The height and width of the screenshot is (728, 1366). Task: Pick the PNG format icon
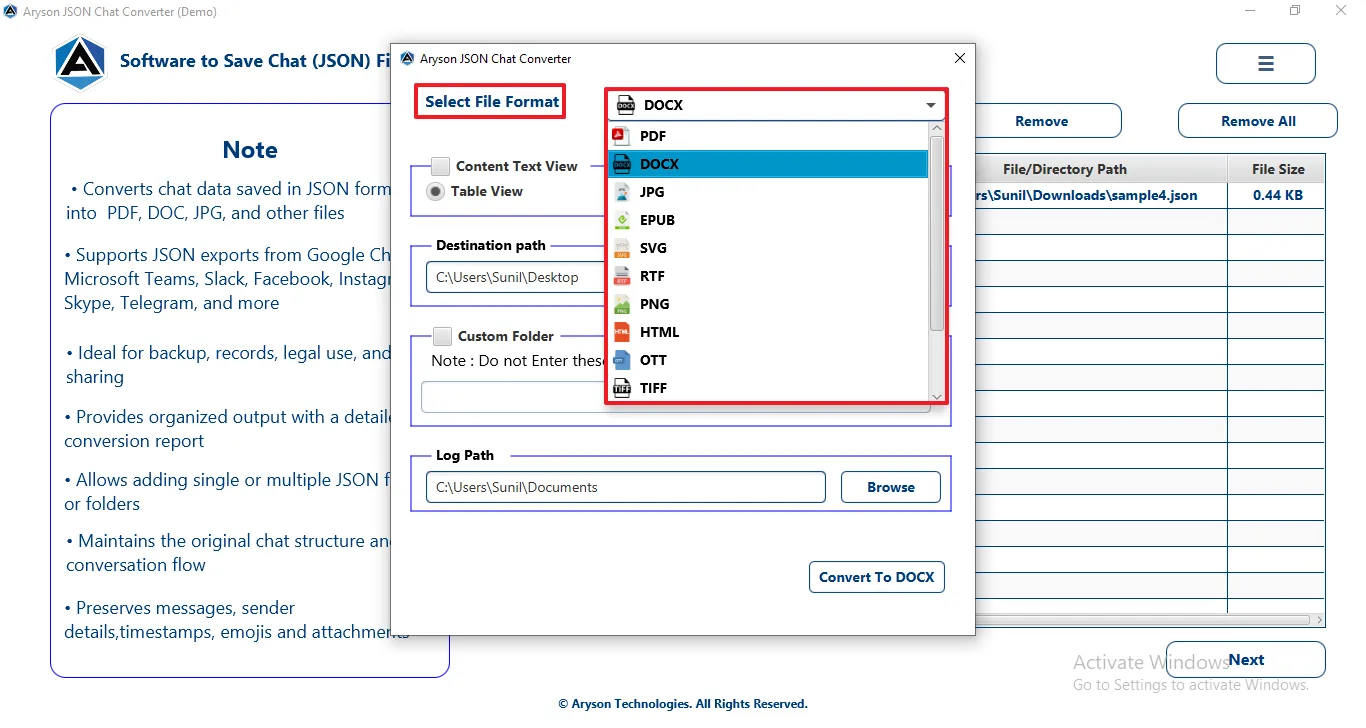(x=622, y=304)
